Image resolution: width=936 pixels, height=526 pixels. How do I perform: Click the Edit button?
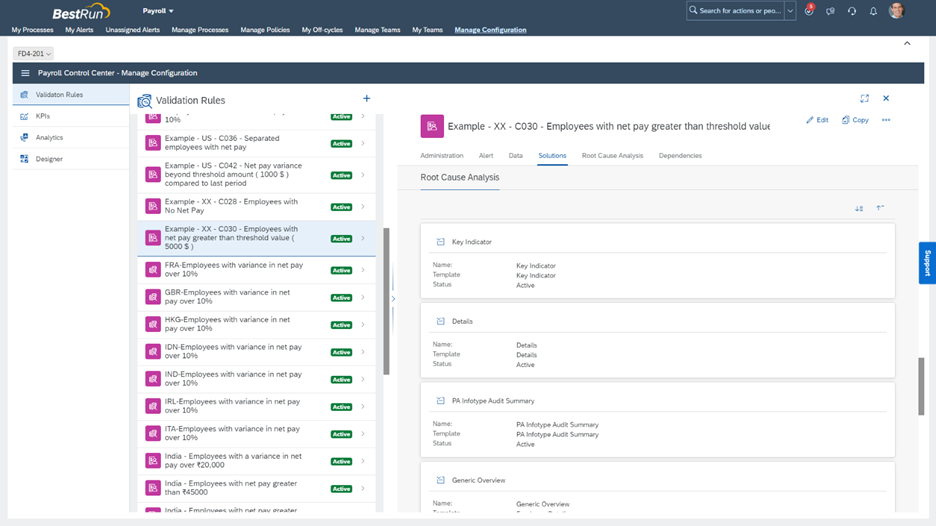coord(817,120)
